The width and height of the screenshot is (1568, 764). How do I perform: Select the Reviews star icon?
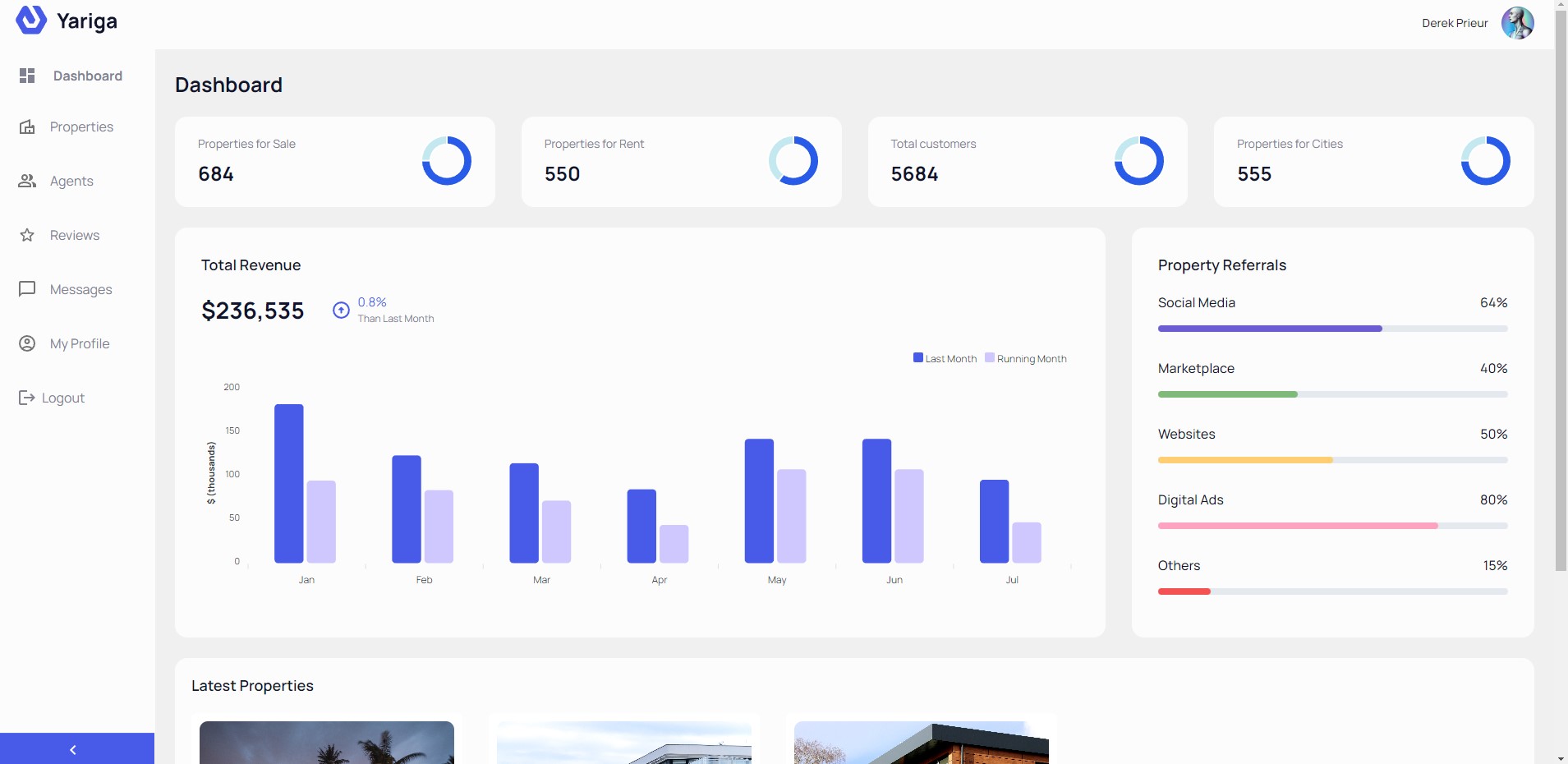click(27, 235)
